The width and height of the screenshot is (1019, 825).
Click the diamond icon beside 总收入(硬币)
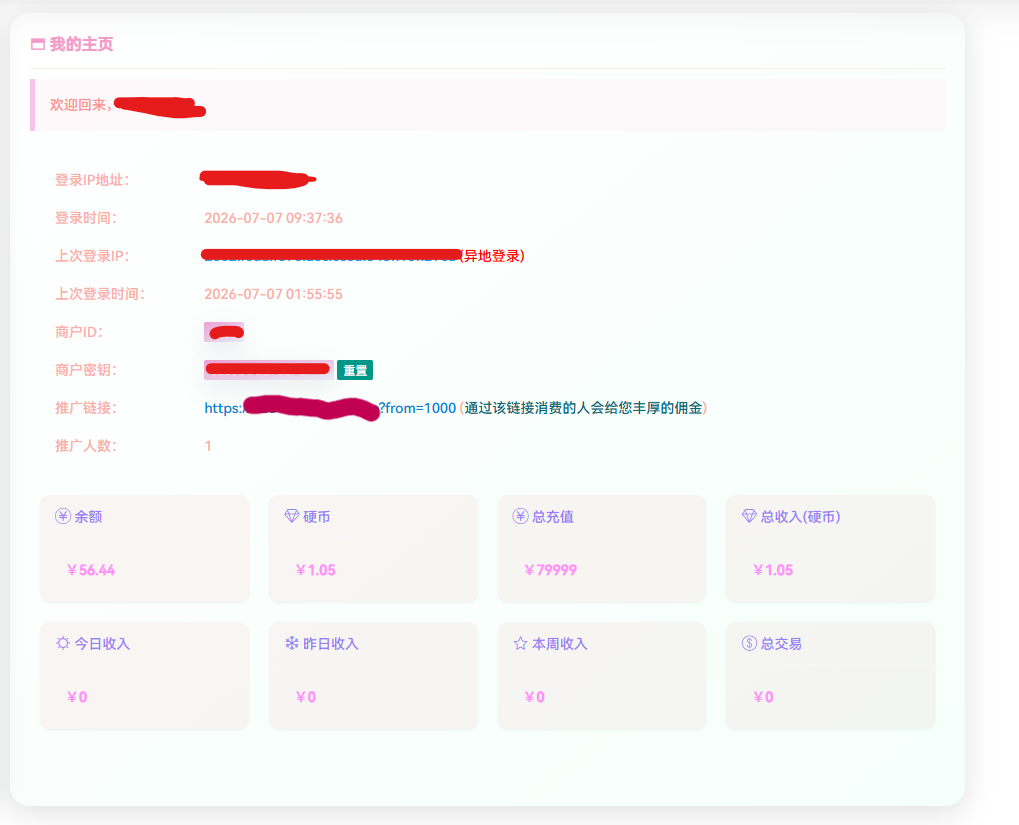(x=749, y=516)
